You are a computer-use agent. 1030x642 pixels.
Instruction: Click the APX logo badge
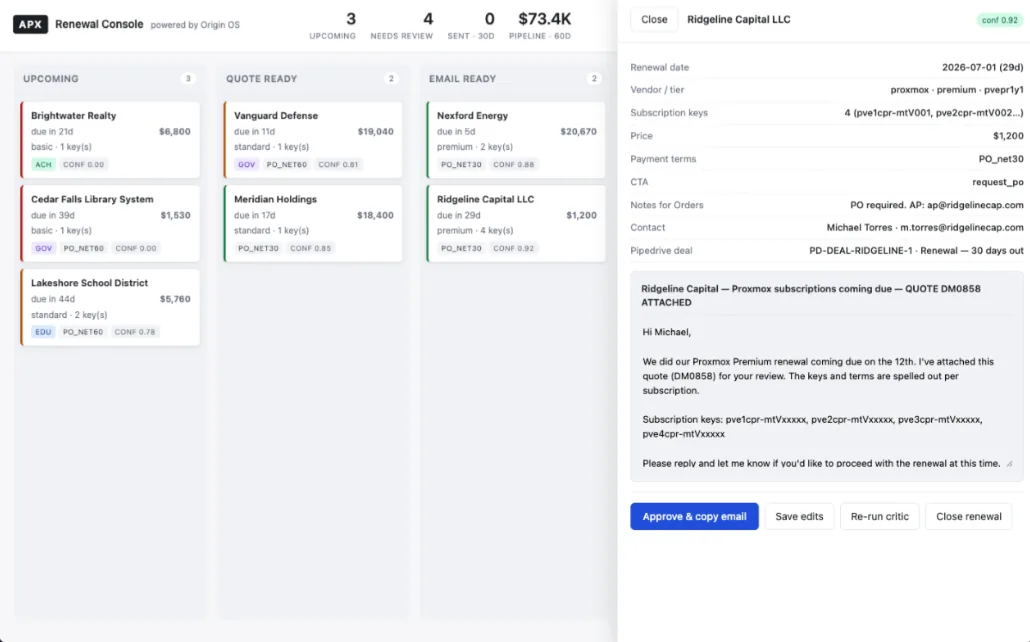(30, 24)
